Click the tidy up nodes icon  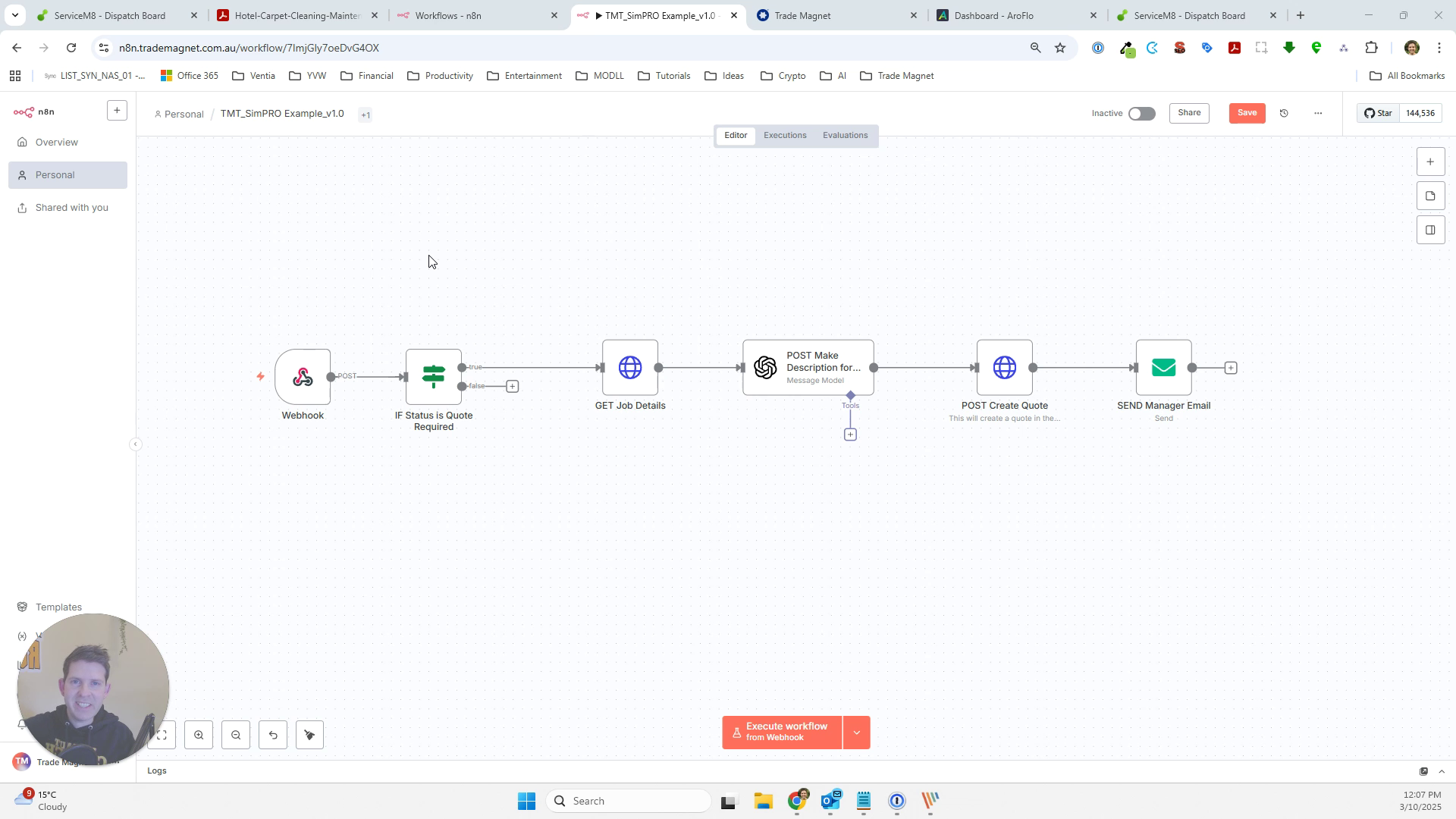point(309,735)
